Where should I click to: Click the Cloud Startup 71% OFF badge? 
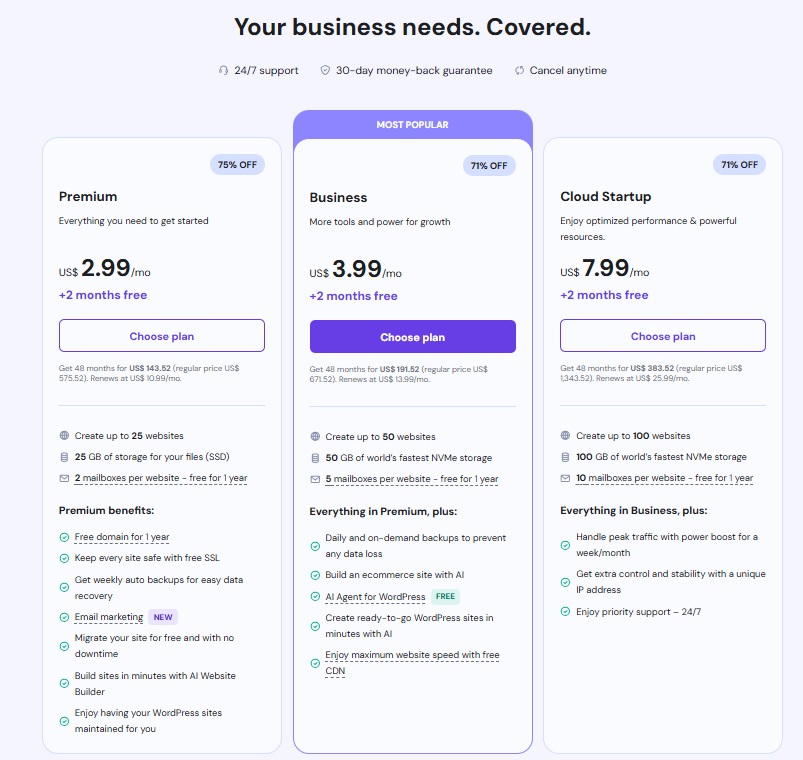click(x=739, y=165)
